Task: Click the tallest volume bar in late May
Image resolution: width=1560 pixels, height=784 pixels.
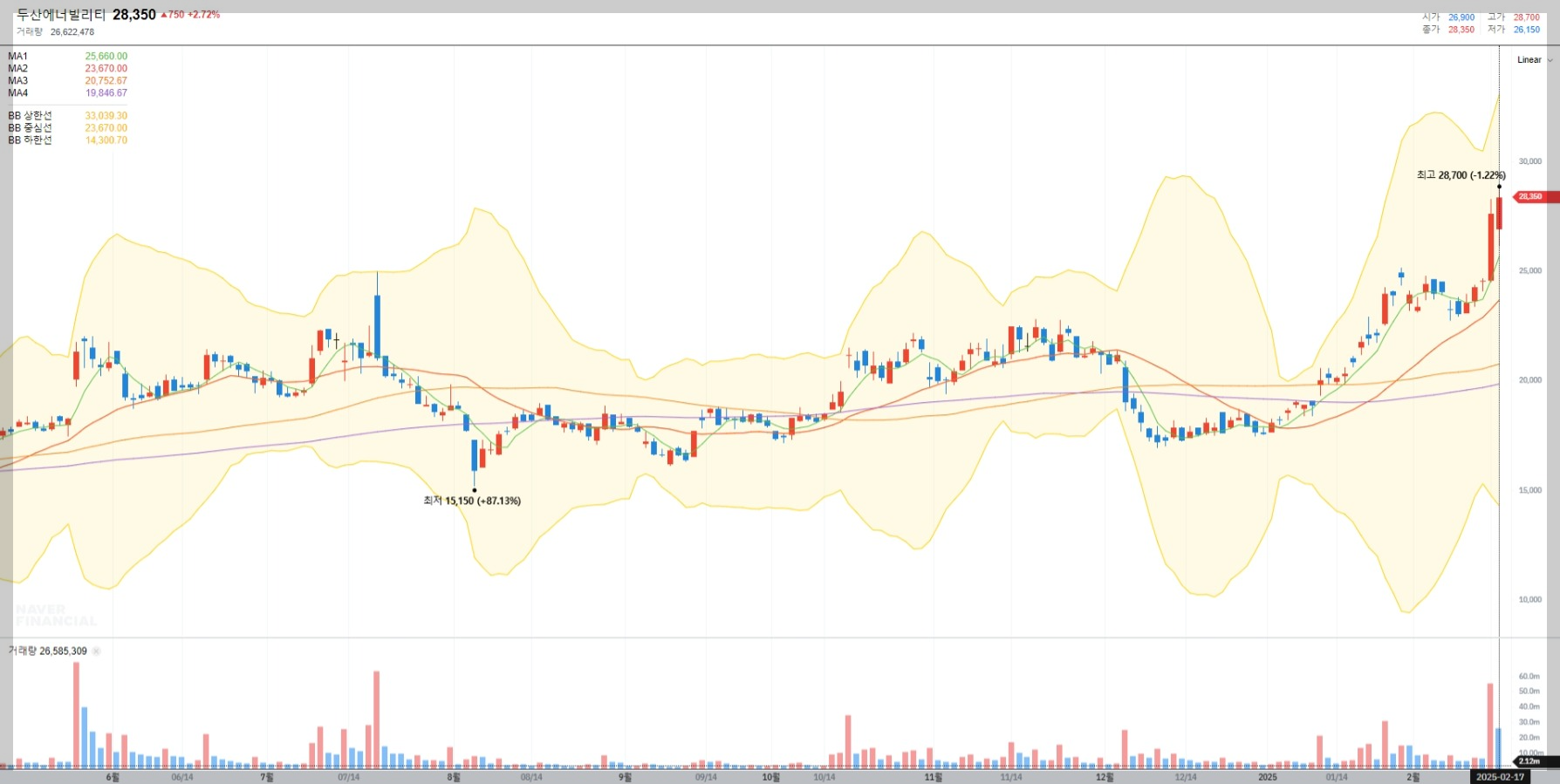Action: tap(76, 715)
